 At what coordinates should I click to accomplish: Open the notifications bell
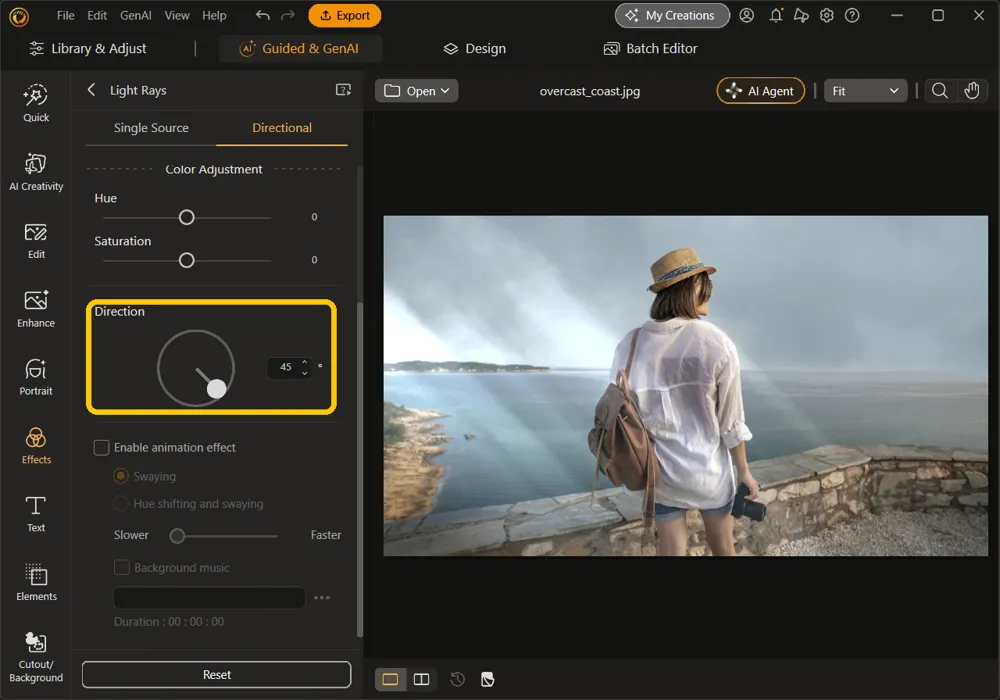click(776, 15)
